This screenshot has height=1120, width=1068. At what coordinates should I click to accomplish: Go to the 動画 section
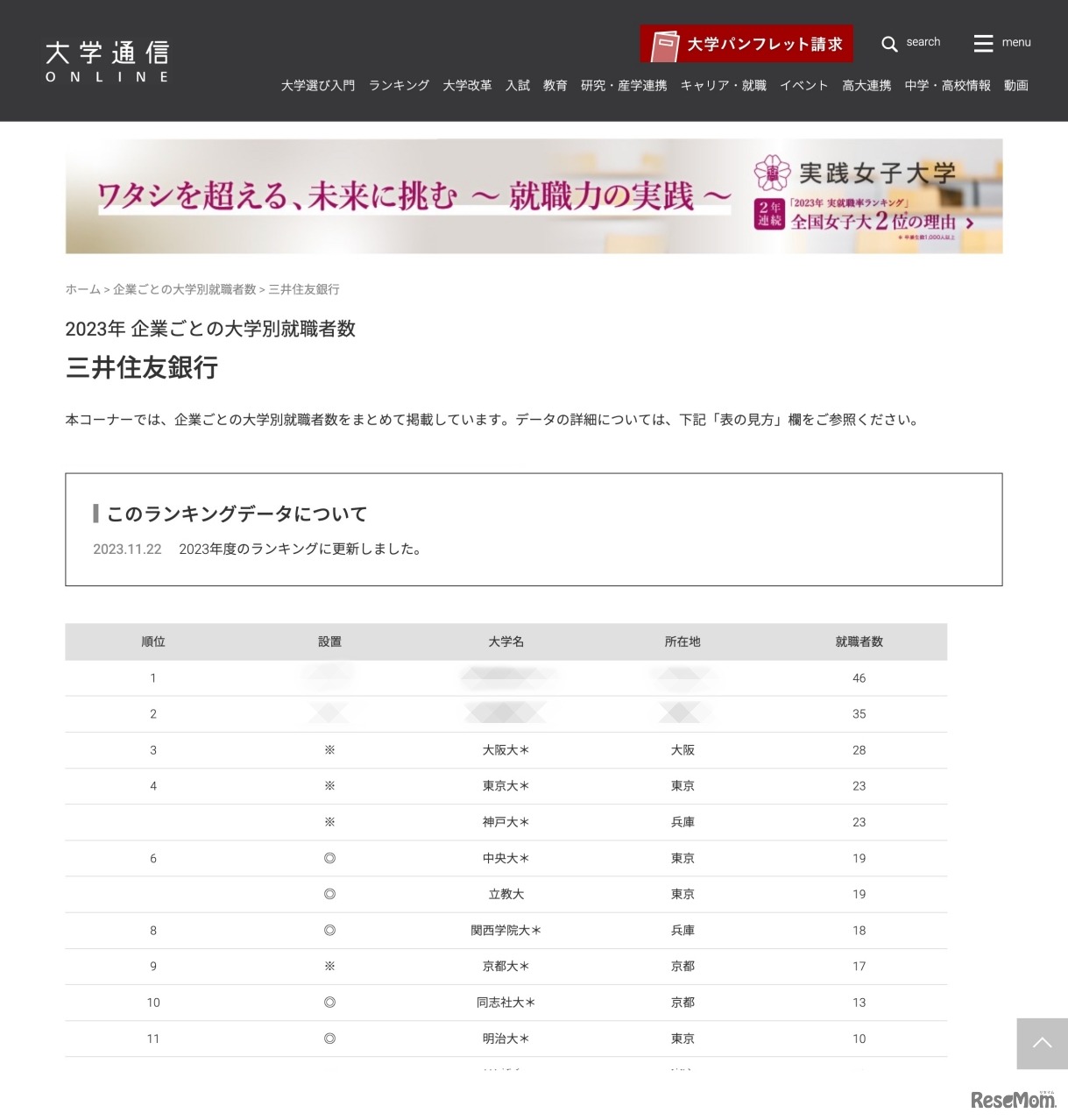[x=1016, y=86]
